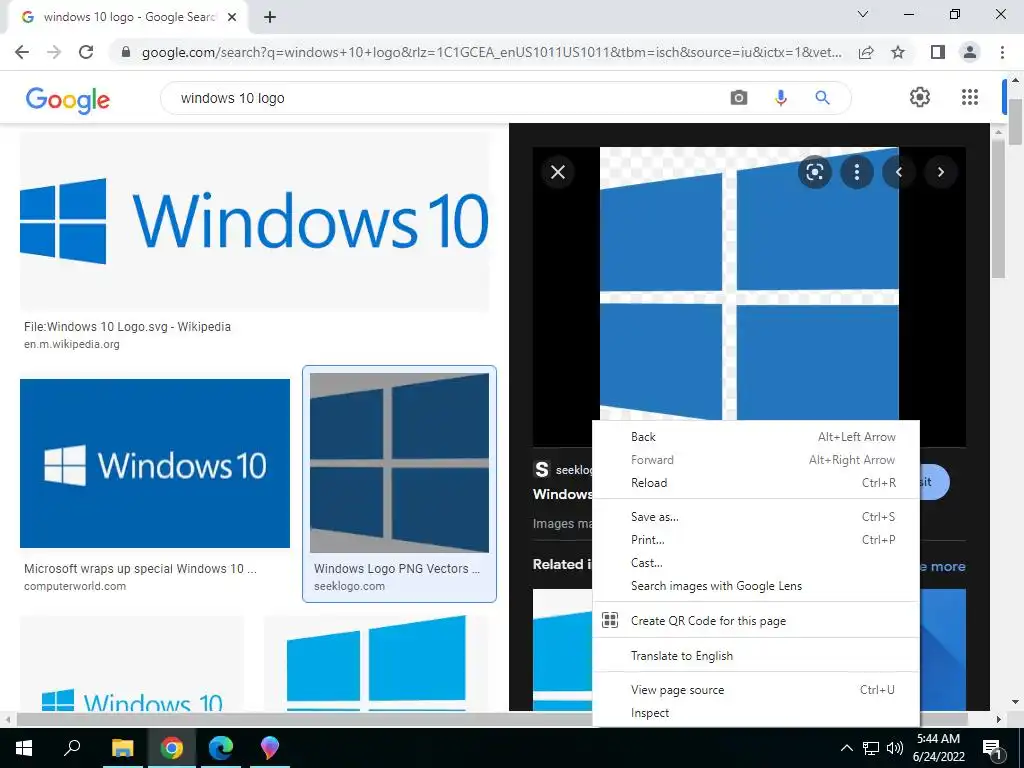The height and width of the screenshot is (768, 1024).
Task: Click 'Microsoft wraps up special Windows 10' caption
Action: [x=140, y=568]
